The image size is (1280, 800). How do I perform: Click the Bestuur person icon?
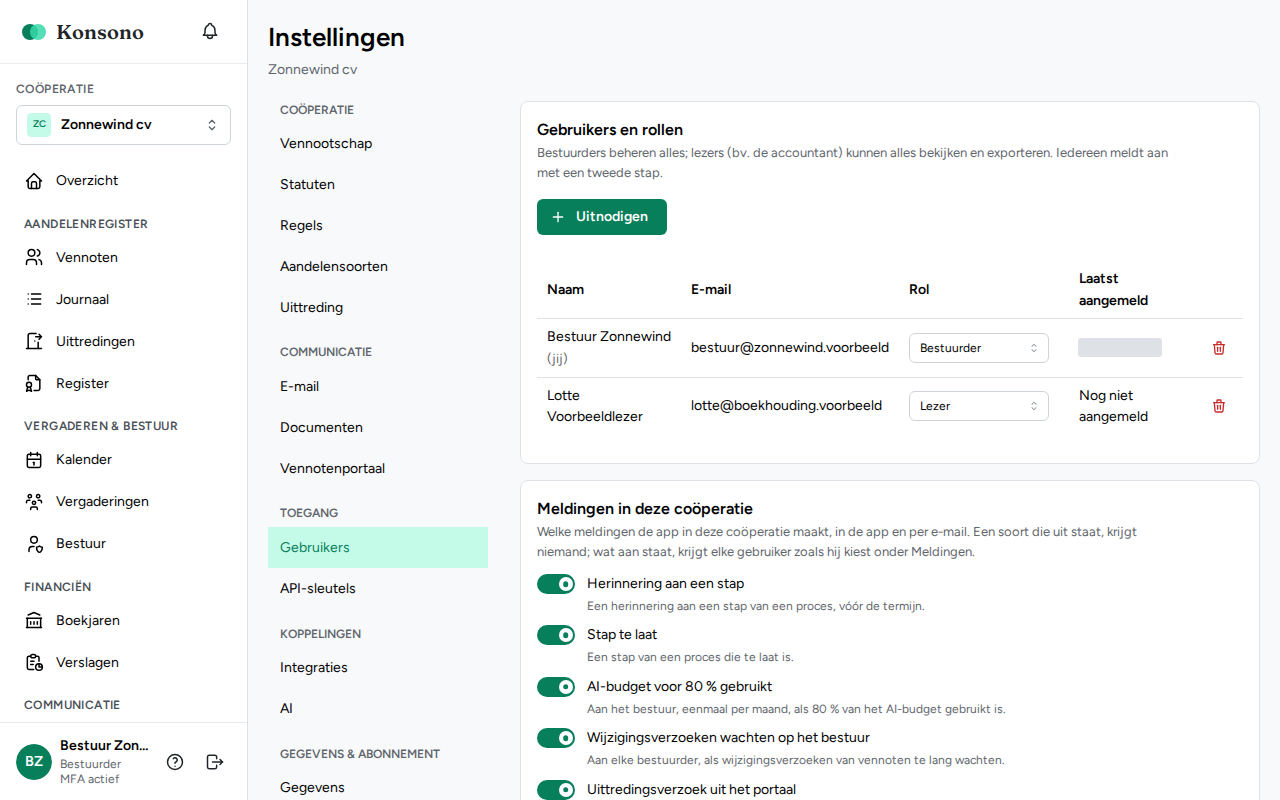coord(34,544)
